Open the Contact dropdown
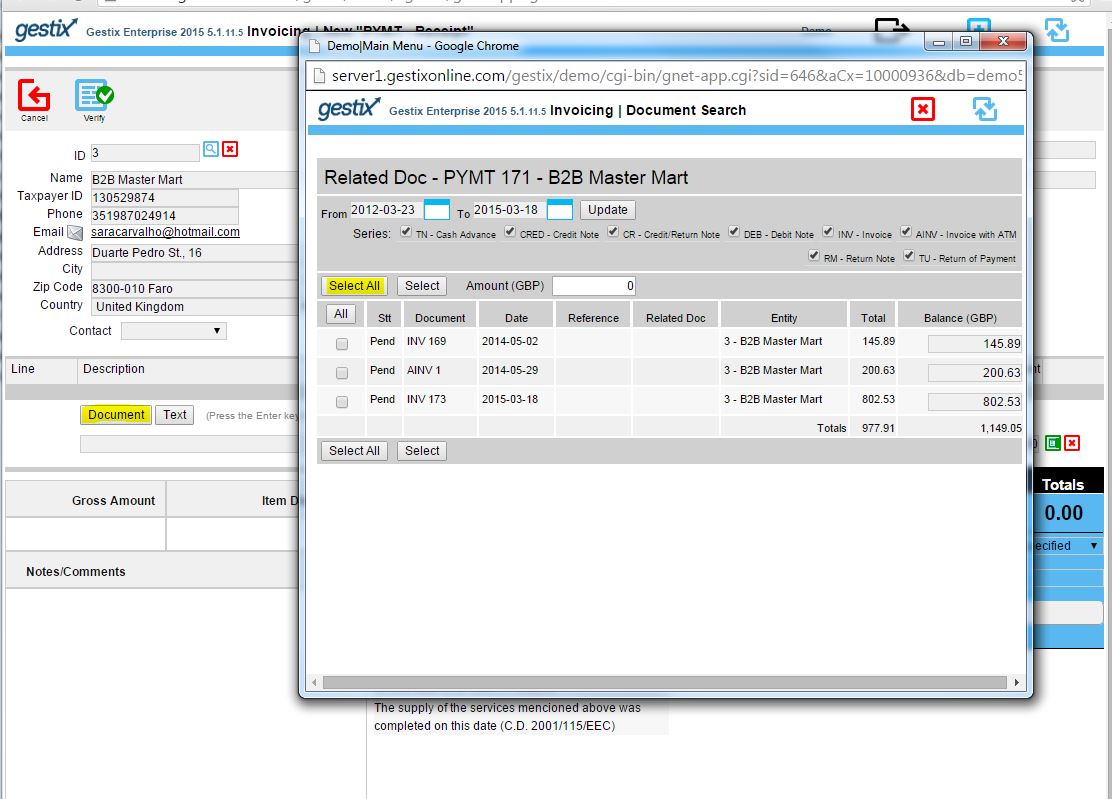Screen dimensions: 1112x799 click(x=174, y=331)
